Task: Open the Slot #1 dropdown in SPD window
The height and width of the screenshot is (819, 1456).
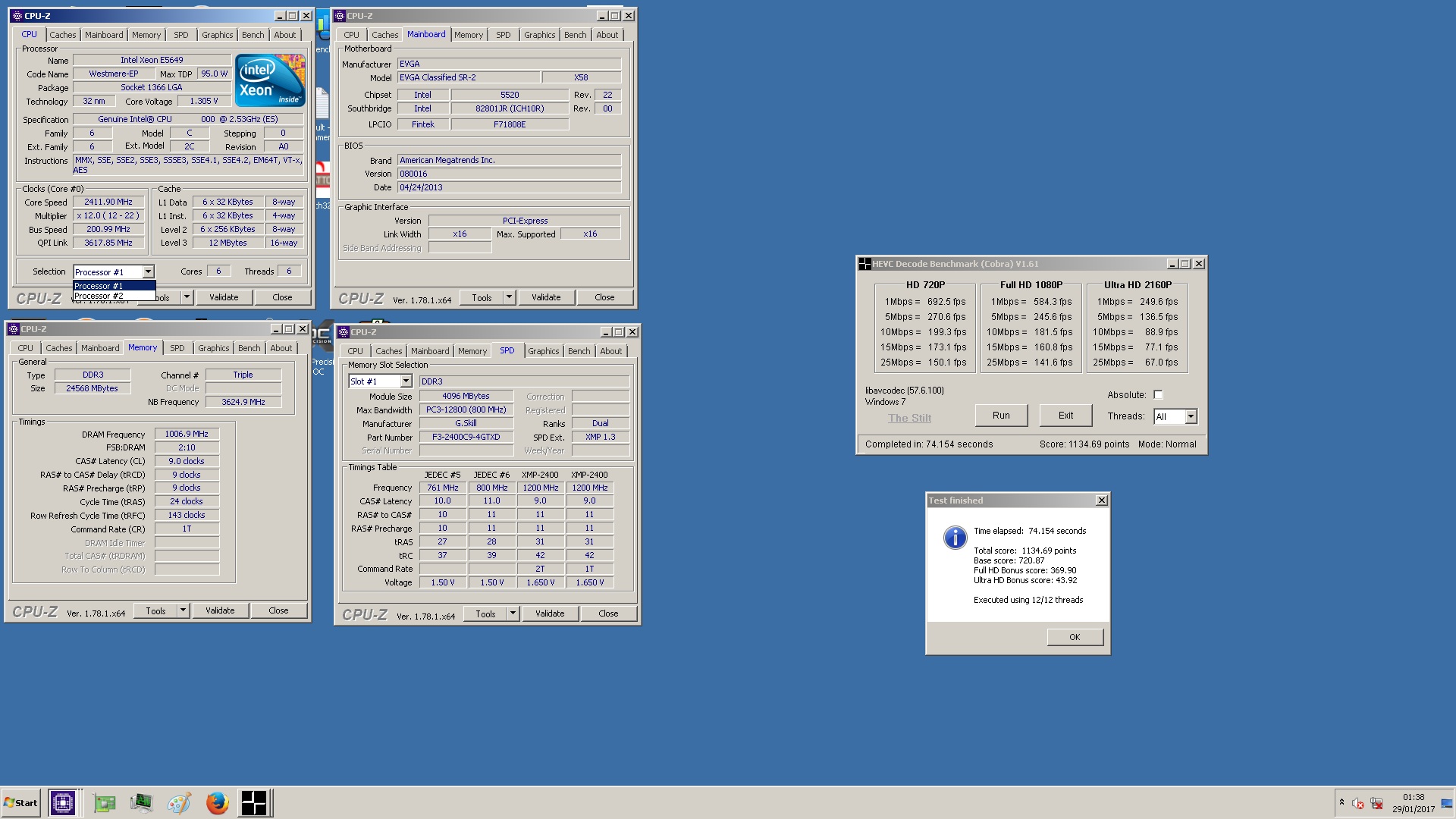Action: click(406, 381)
